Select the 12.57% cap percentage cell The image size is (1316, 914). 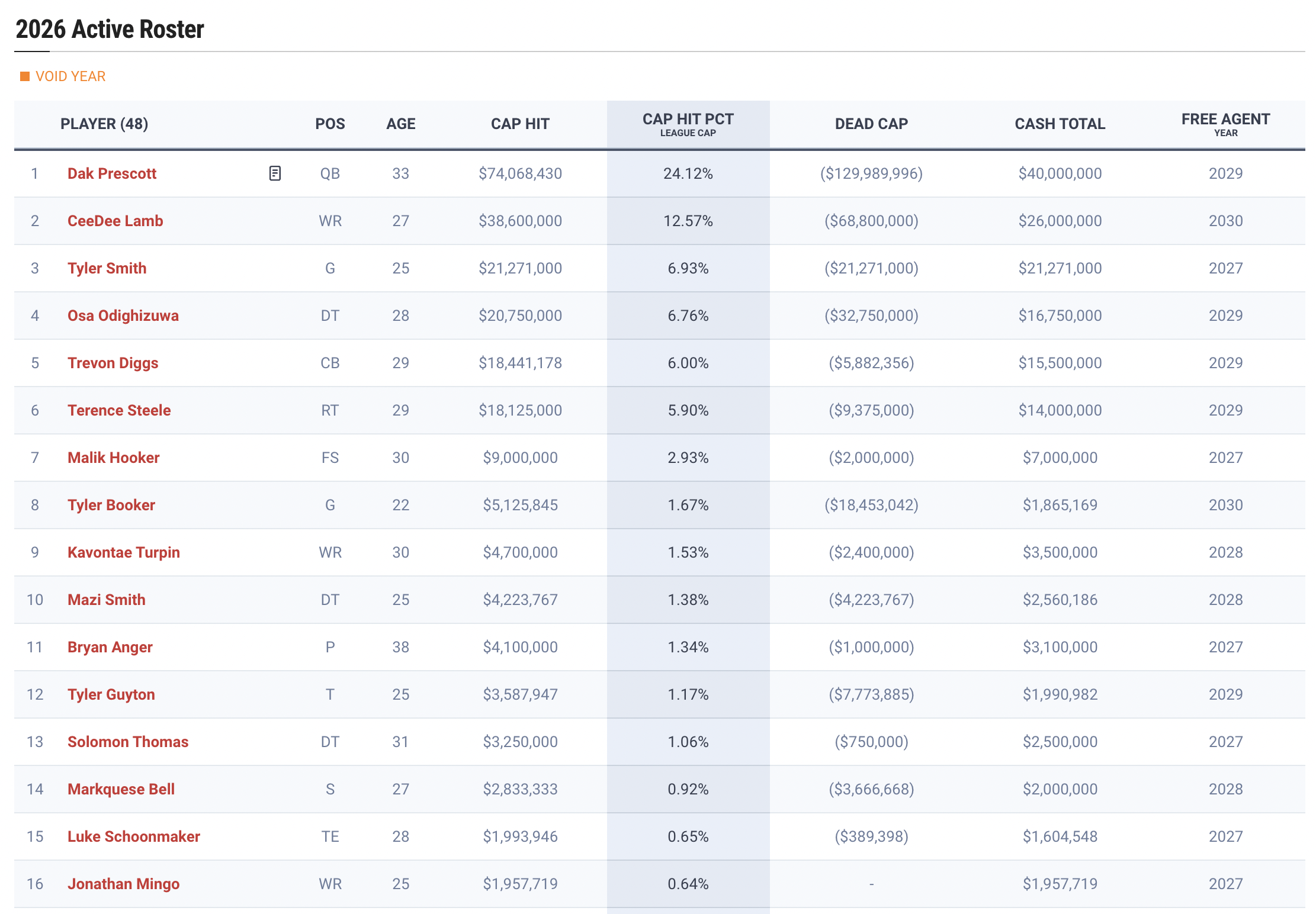pyautogui.click(x=688, y=221)
